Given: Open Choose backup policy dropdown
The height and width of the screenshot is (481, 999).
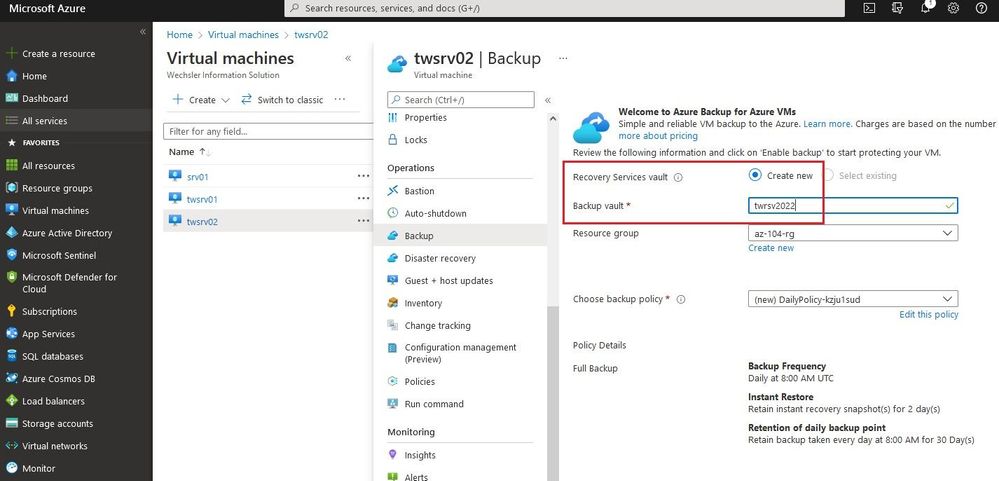Looking at the screenshot, I should (x=852, y=299).
